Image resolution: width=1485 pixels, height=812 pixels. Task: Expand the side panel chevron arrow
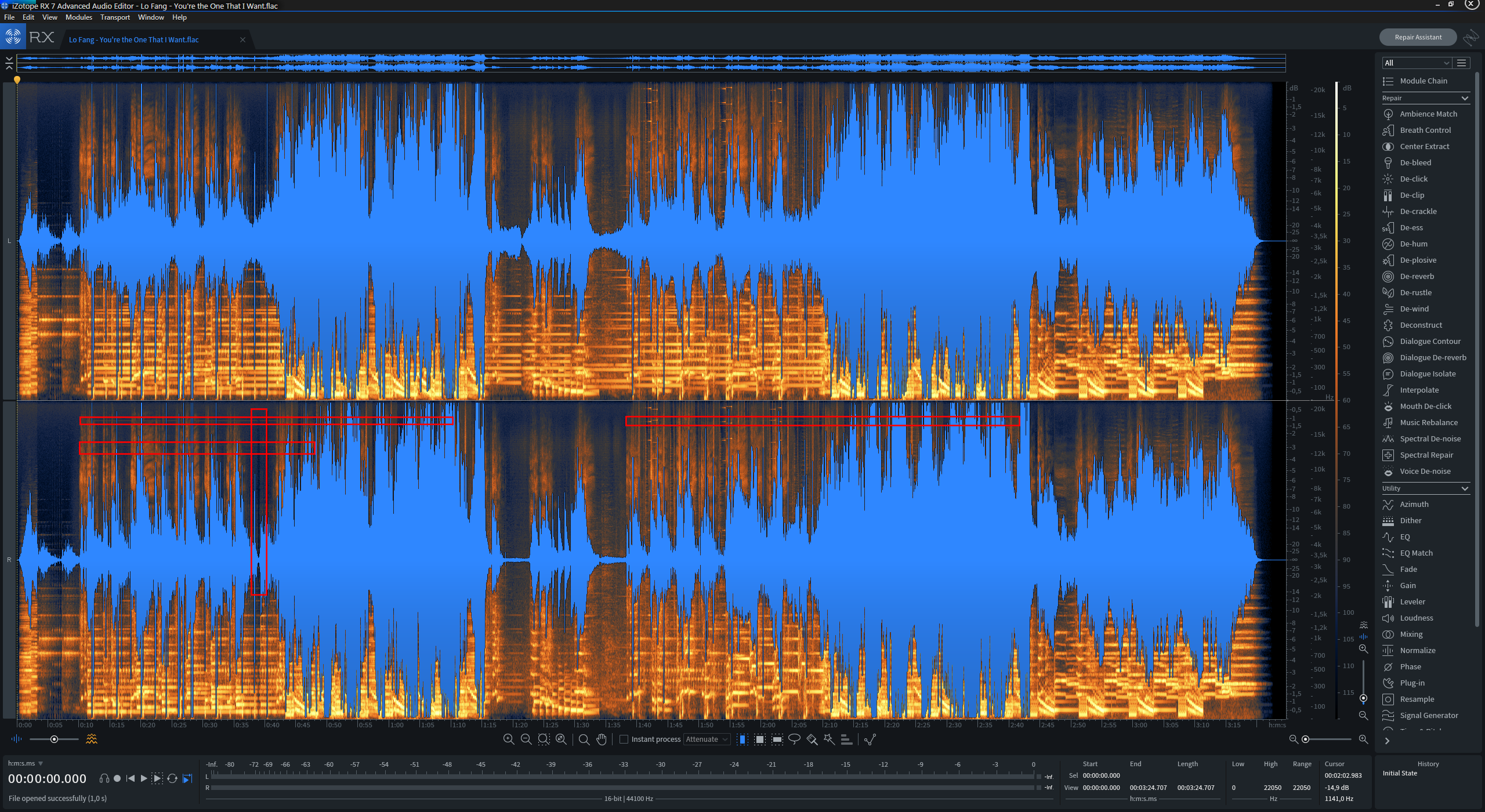(1387, 741)
